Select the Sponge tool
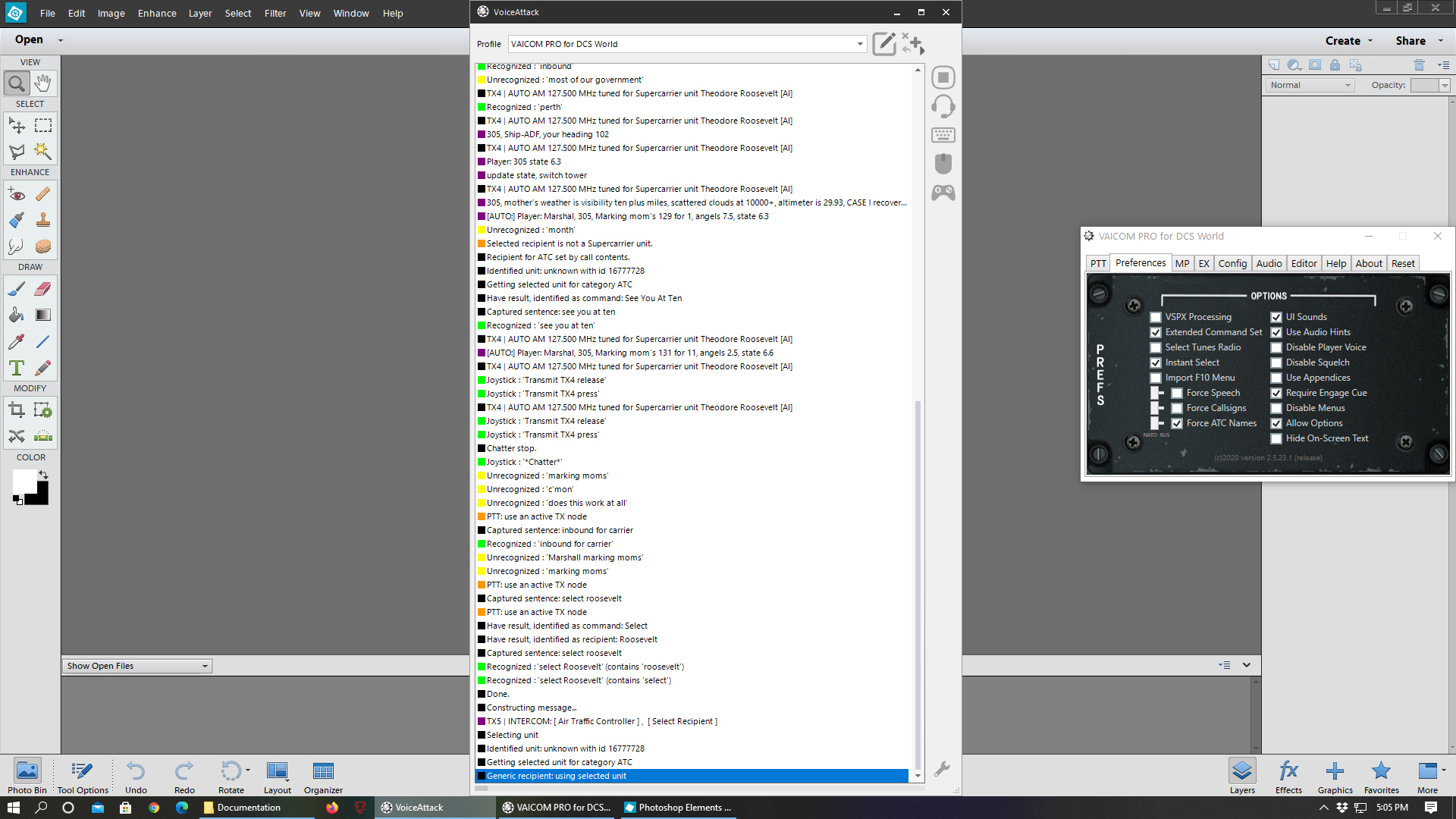Image resolution: width=1456 pixels, height=819 pixels. tap(43, 246)
